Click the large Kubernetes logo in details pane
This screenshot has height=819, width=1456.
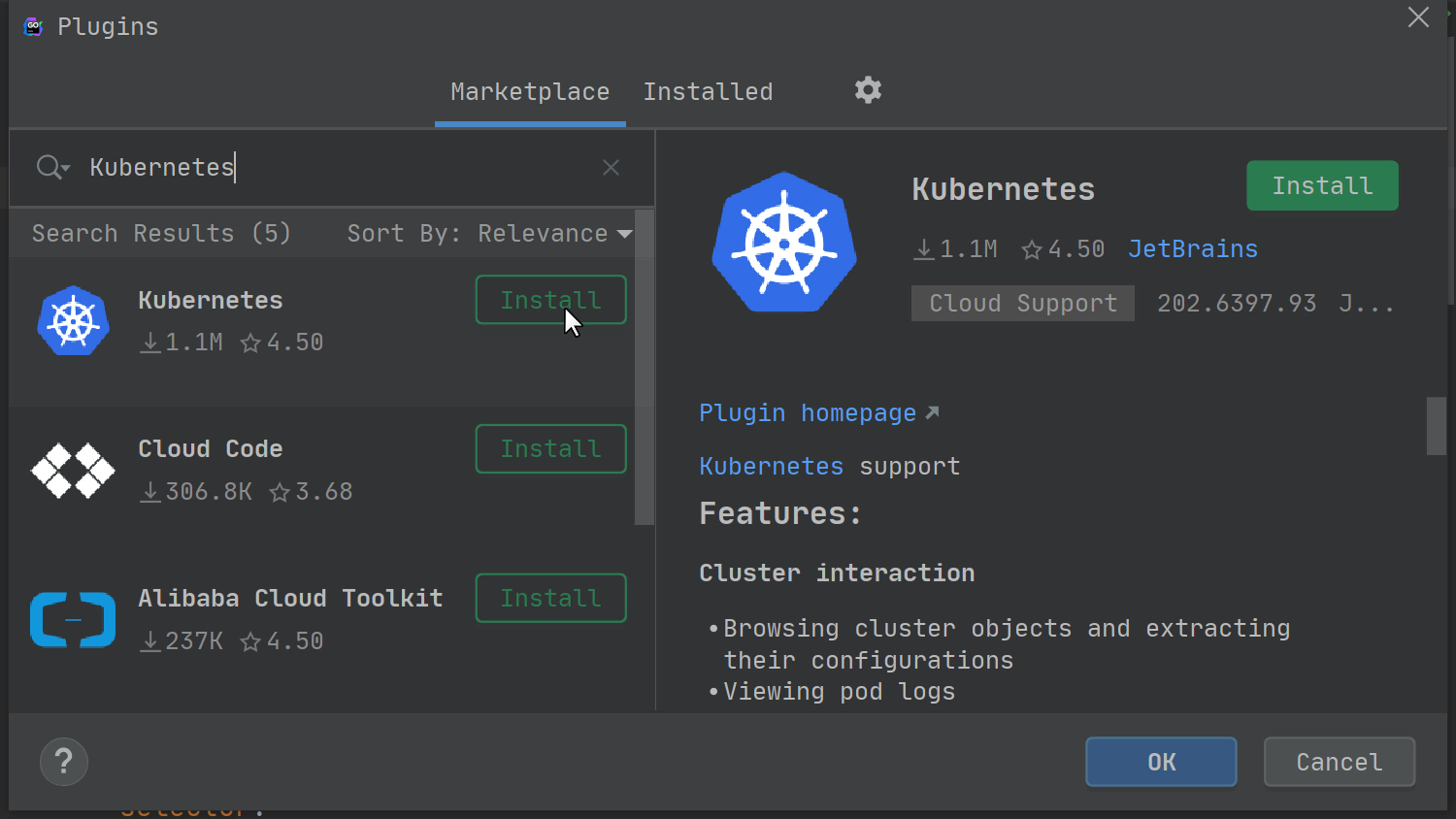[784, 242]
